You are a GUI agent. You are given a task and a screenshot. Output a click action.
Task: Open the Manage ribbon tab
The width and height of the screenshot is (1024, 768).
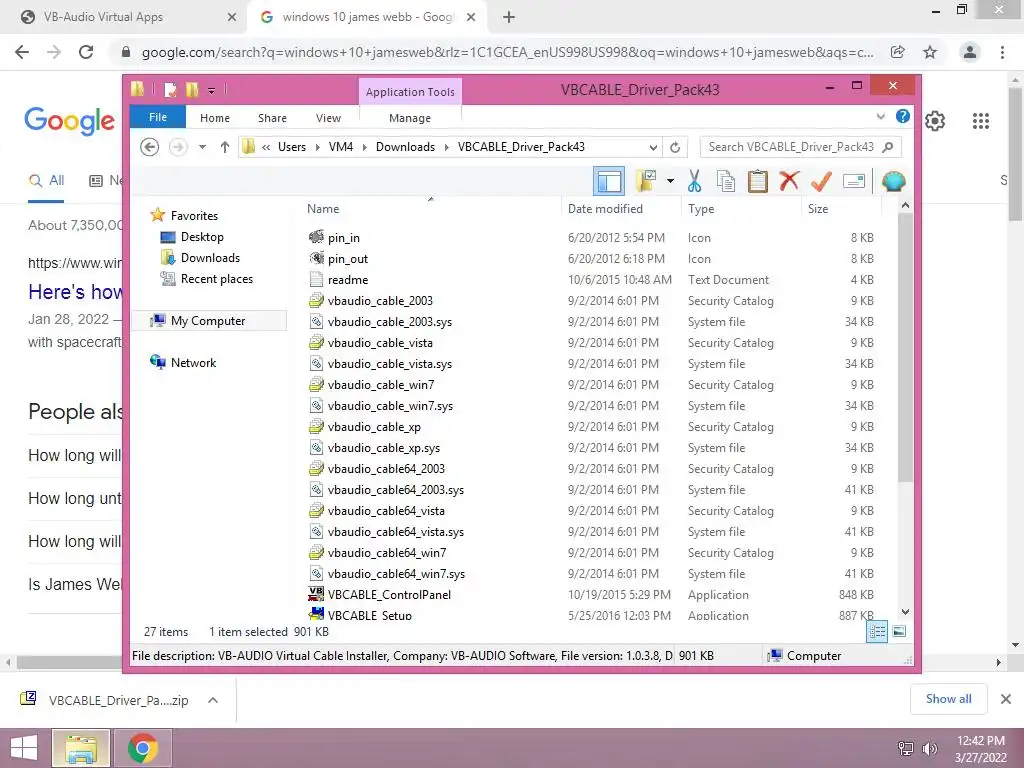[x=410, y=118]
